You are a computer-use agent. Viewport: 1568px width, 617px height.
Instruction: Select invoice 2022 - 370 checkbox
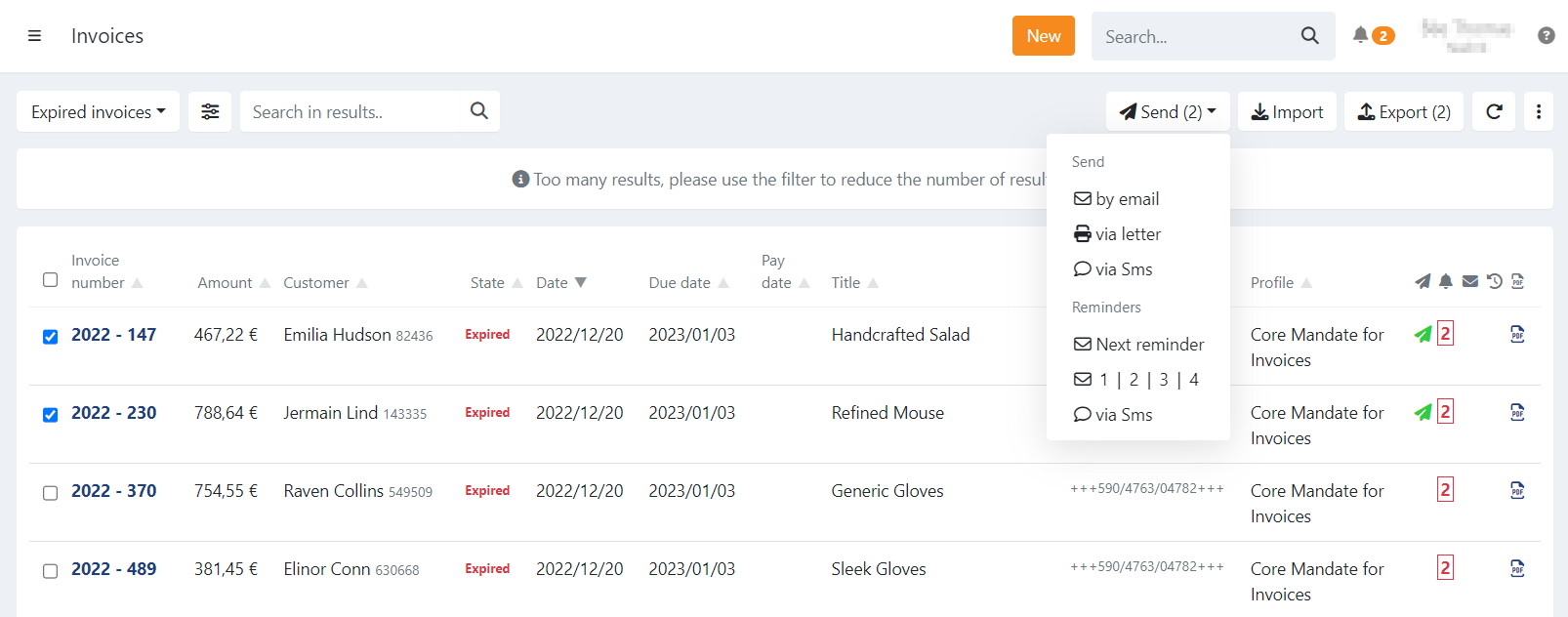[x=51, y=493]
